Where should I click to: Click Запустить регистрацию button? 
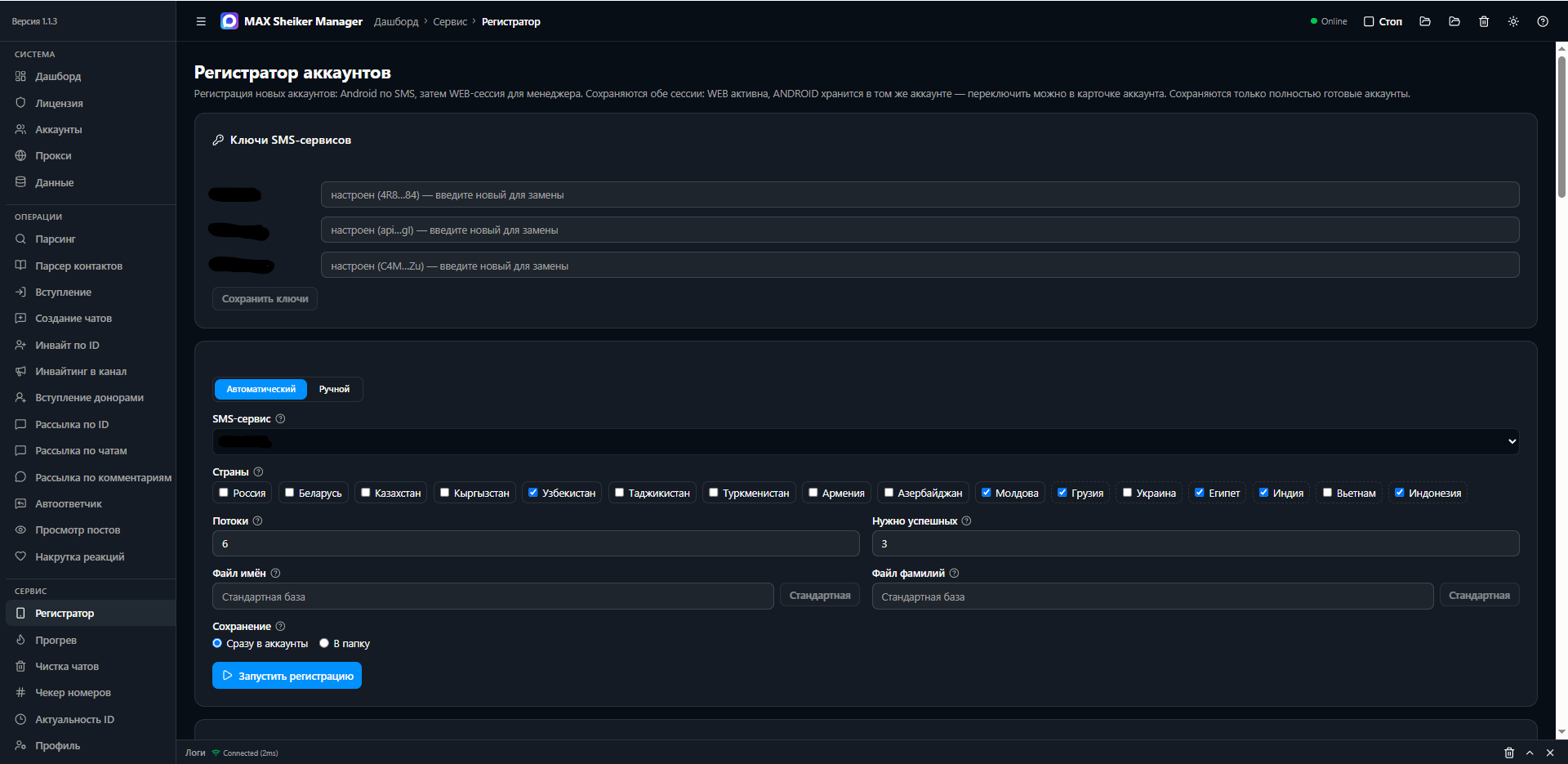click(x=287, y=676)
